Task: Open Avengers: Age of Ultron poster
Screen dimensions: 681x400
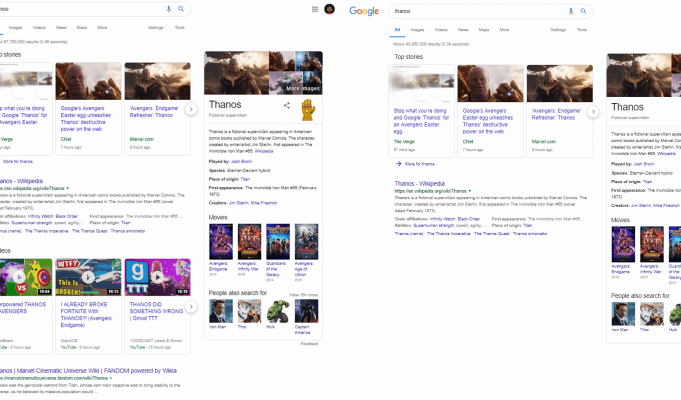Action: click(x=307, y=242)
